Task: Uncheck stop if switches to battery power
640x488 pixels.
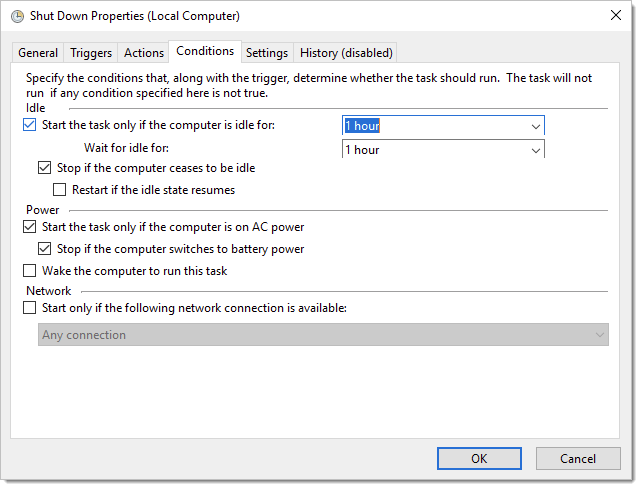Action: coord(44,249)
